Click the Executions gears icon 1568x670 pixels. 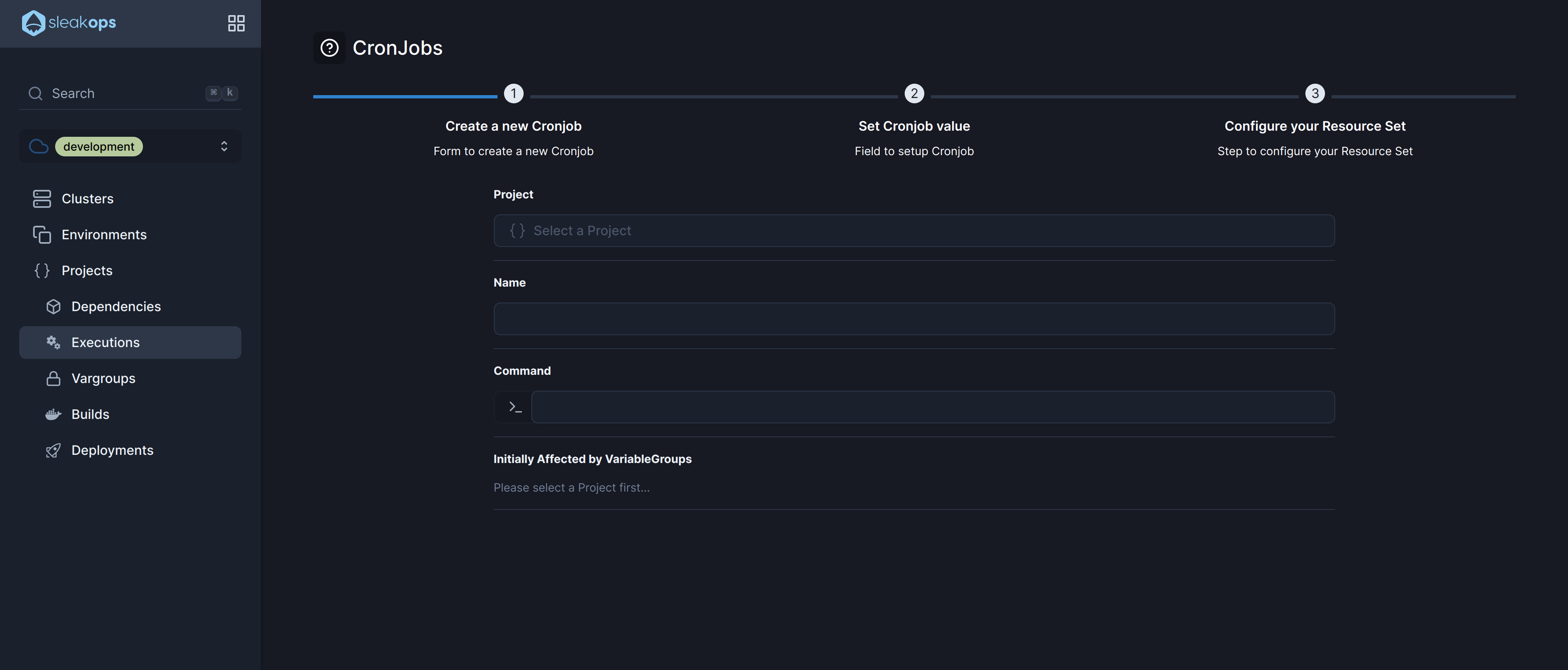54,343
